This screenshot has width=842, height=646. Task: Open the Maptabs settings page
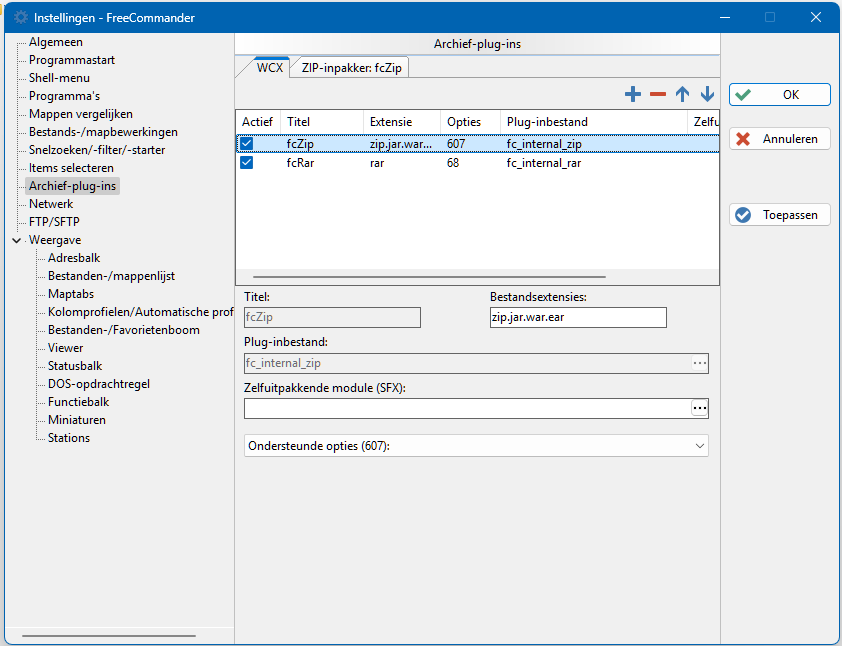point(71,294)
